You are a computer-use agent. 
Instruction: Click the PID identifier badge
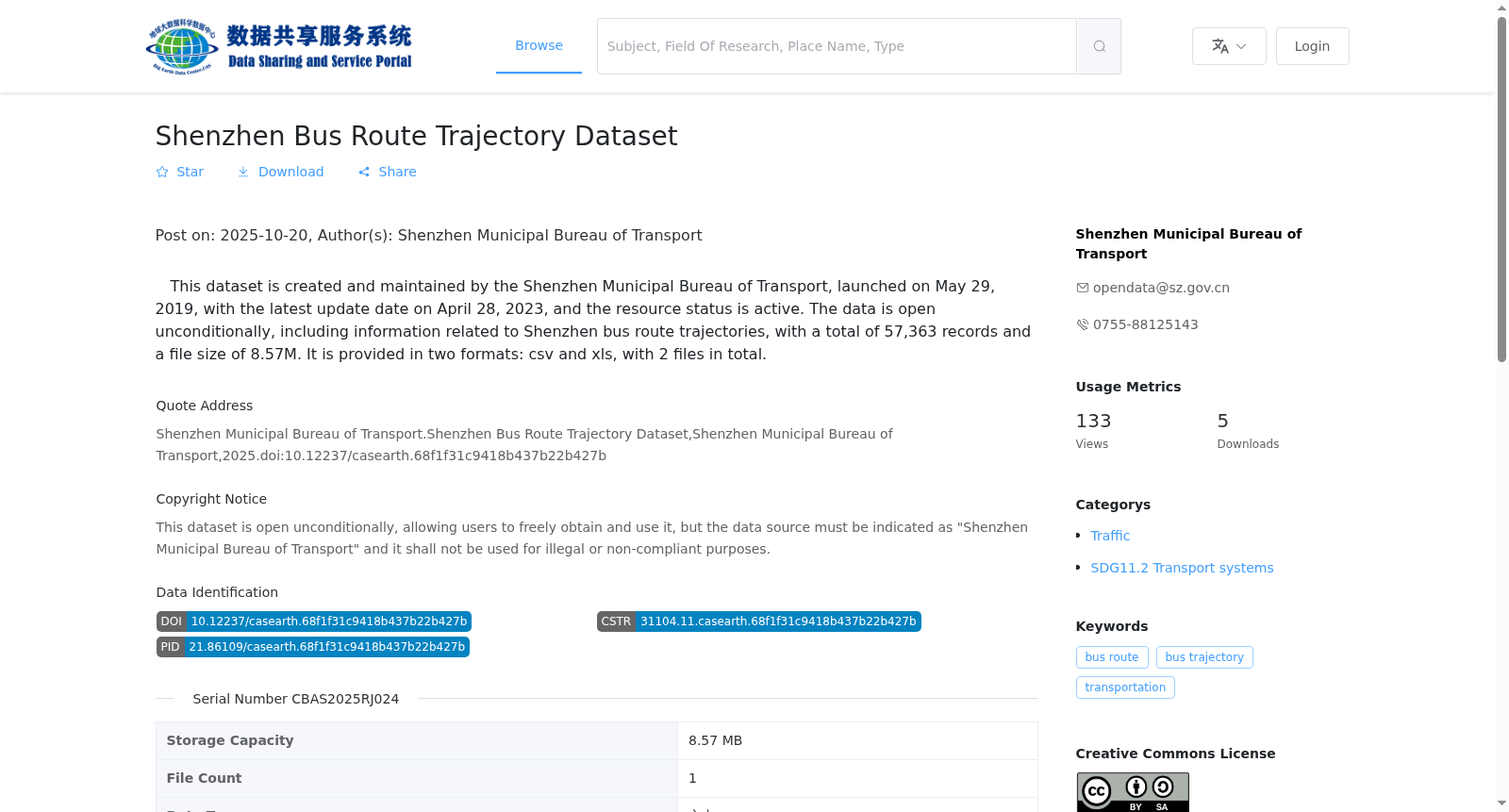(x=313, y=647)
